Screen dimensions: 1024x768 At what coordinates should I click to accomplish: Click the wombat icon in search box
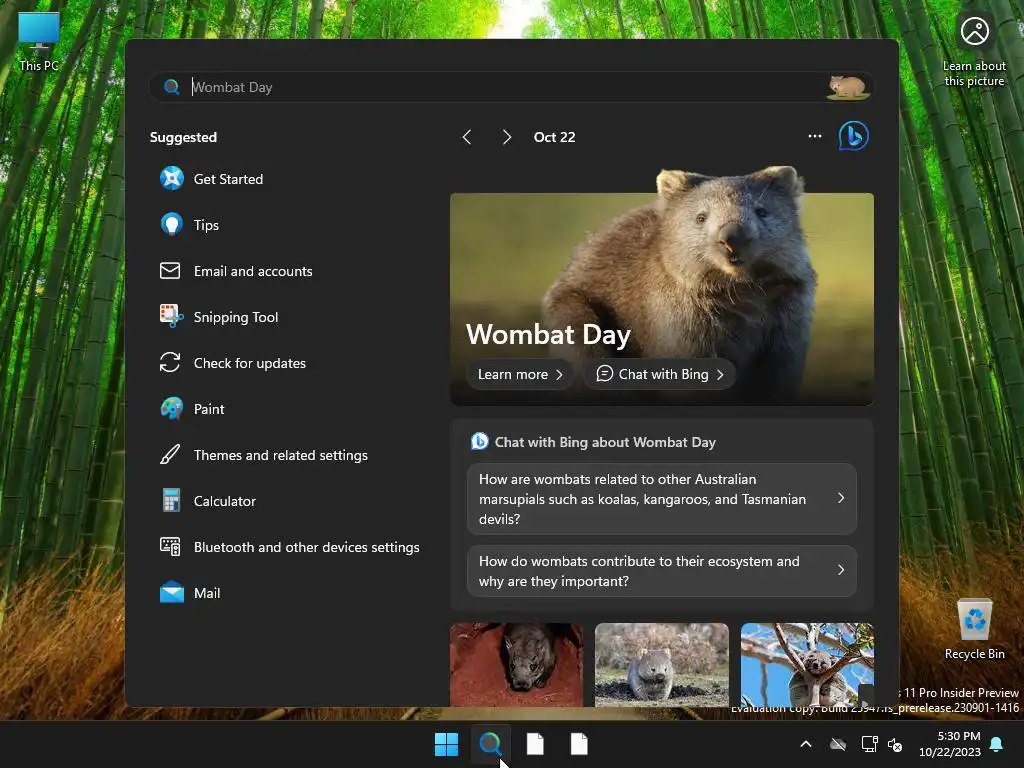tap(847, 87)
